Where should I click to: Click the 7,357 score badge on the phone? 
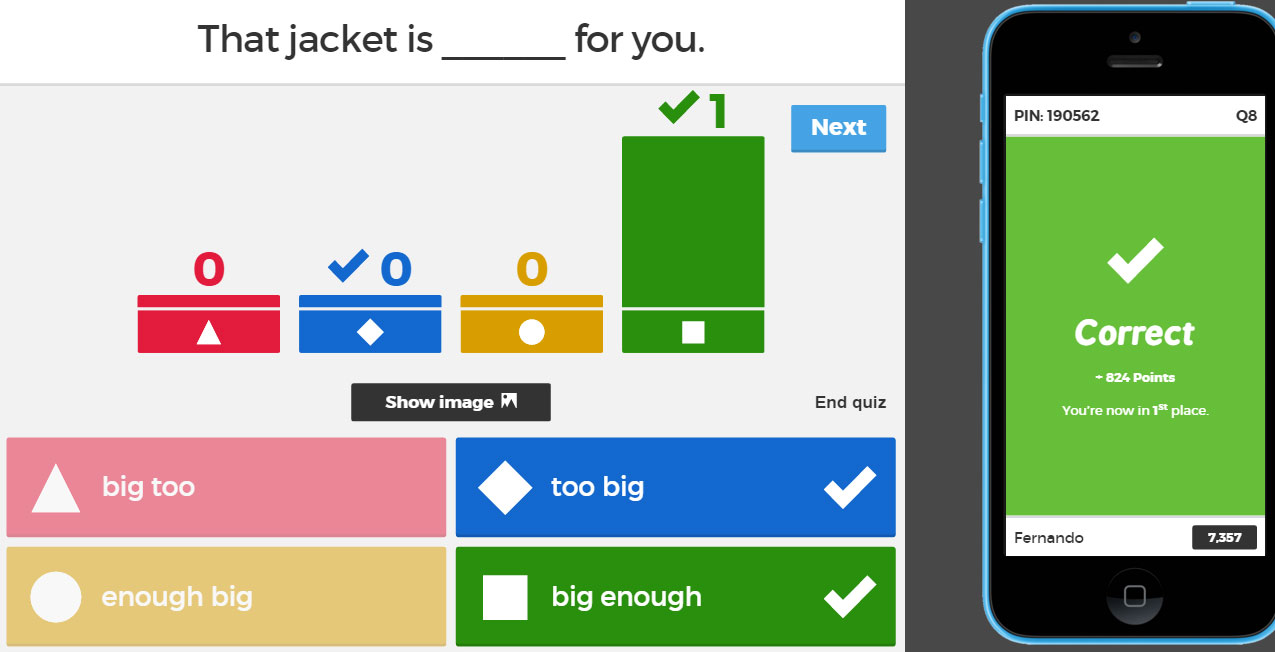pos(1224,538)
